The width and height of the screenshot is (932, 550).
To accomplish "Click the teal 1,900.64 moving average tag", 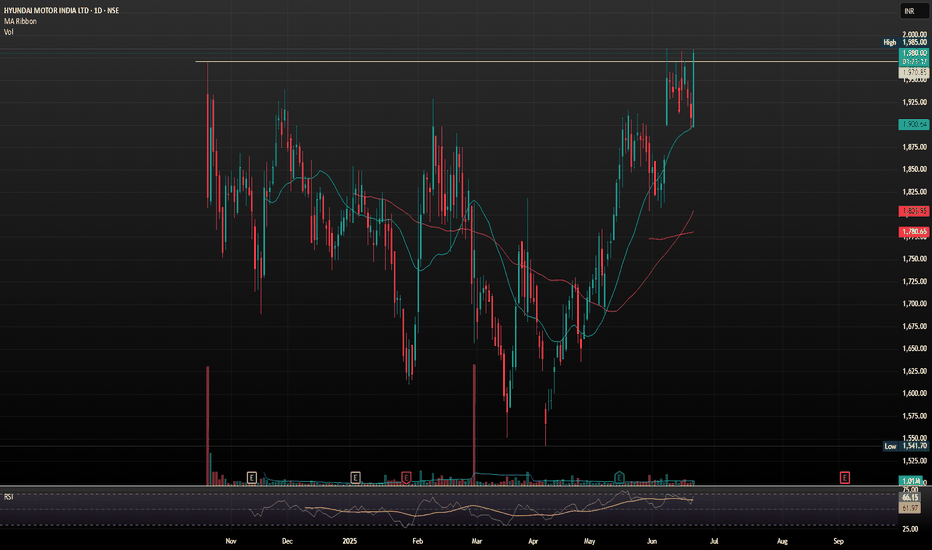I will tap(914, 124).
